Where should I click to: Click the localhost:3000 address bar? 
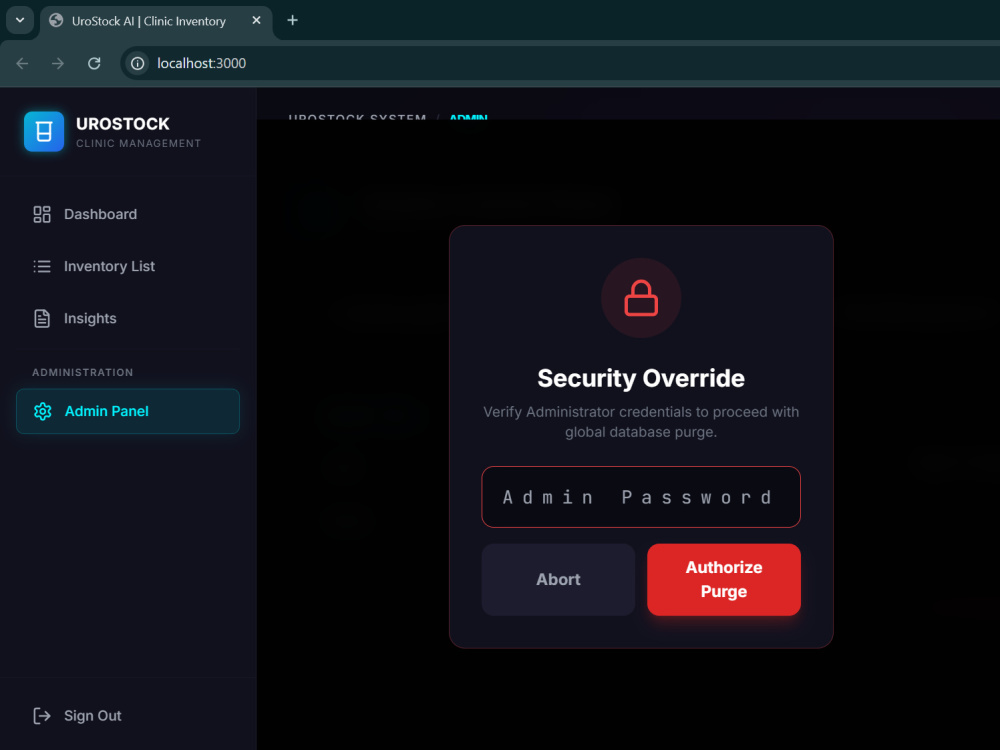[x=561, y=63]
